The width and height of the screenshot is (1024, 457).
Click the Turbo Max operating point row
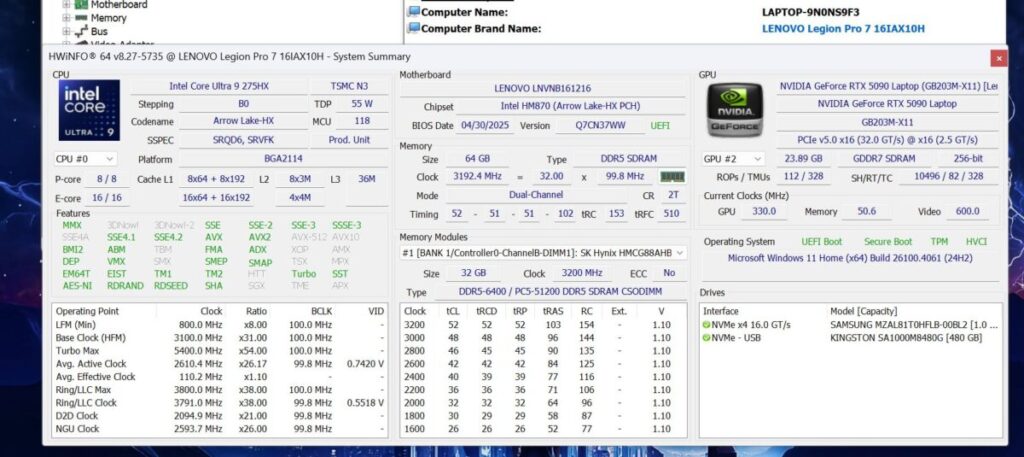click(x=220, y=351)
